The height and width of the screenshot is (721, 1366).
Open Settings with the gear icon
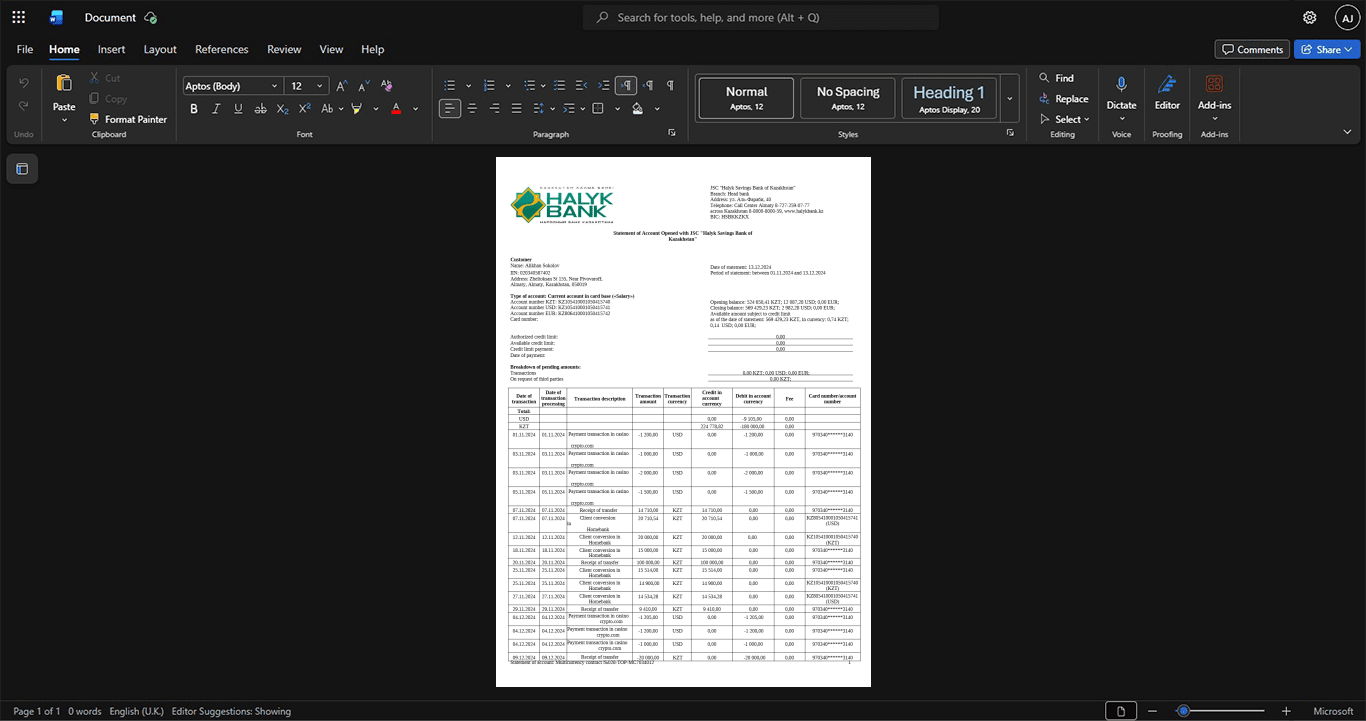pos(1309,17)
